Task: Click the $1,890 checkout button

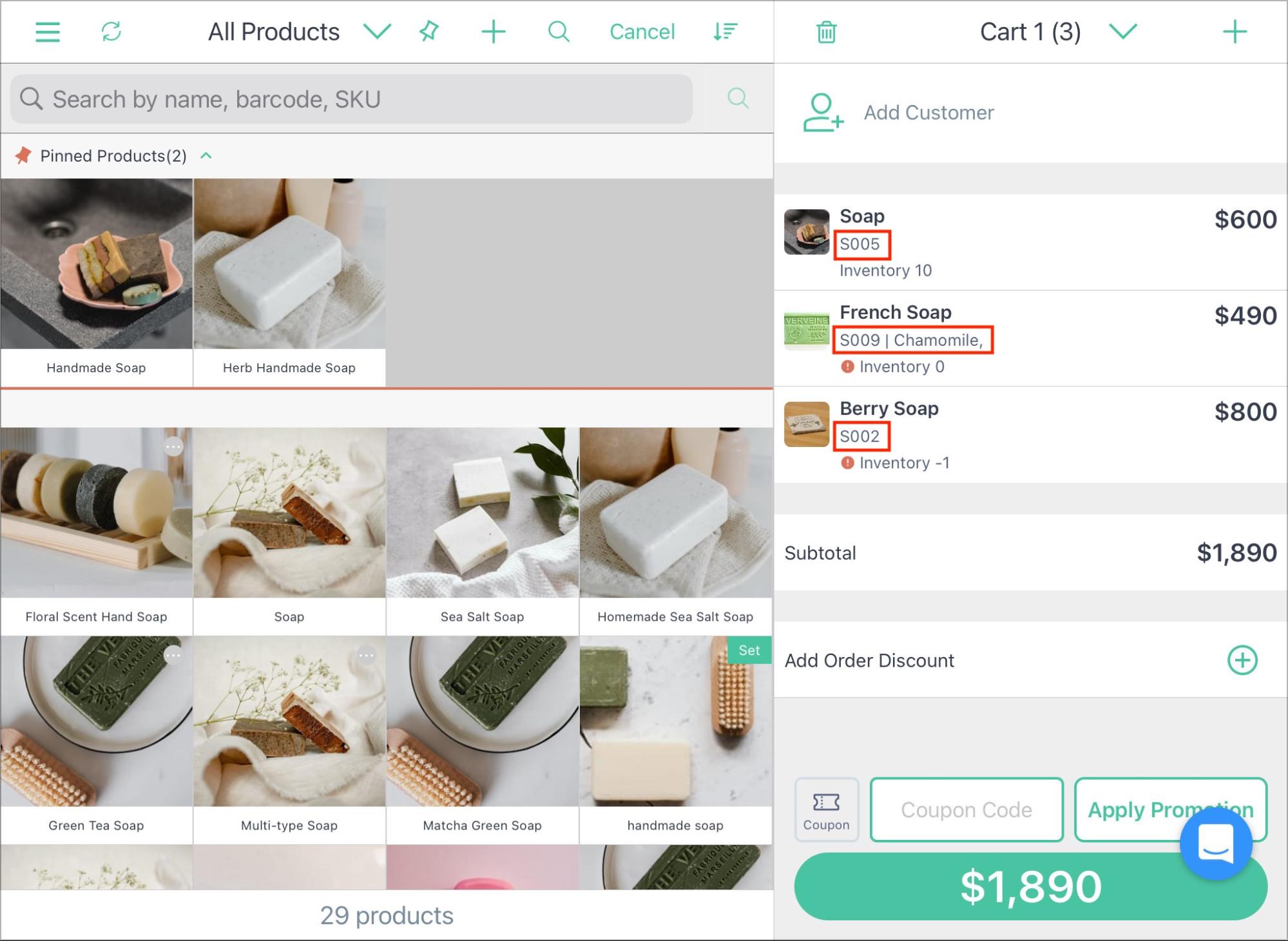Action: click(1030, 886)
